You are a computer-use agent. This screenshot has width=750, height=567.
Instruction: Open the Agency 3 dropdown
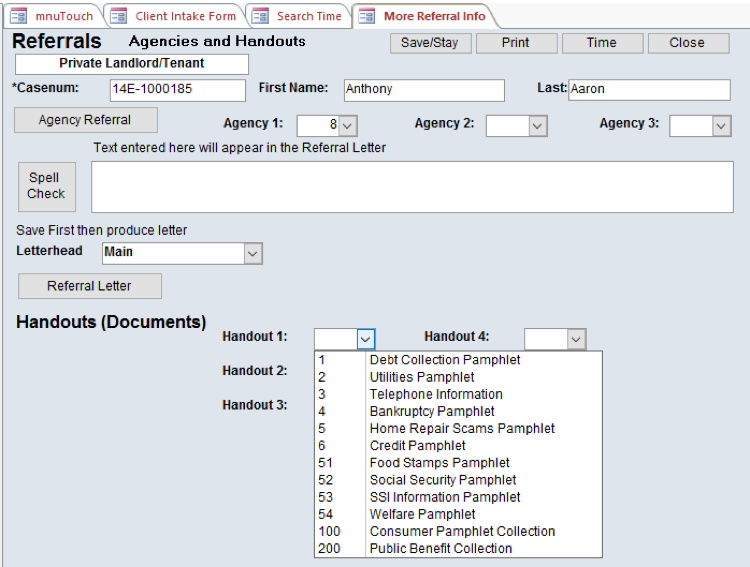721,126
